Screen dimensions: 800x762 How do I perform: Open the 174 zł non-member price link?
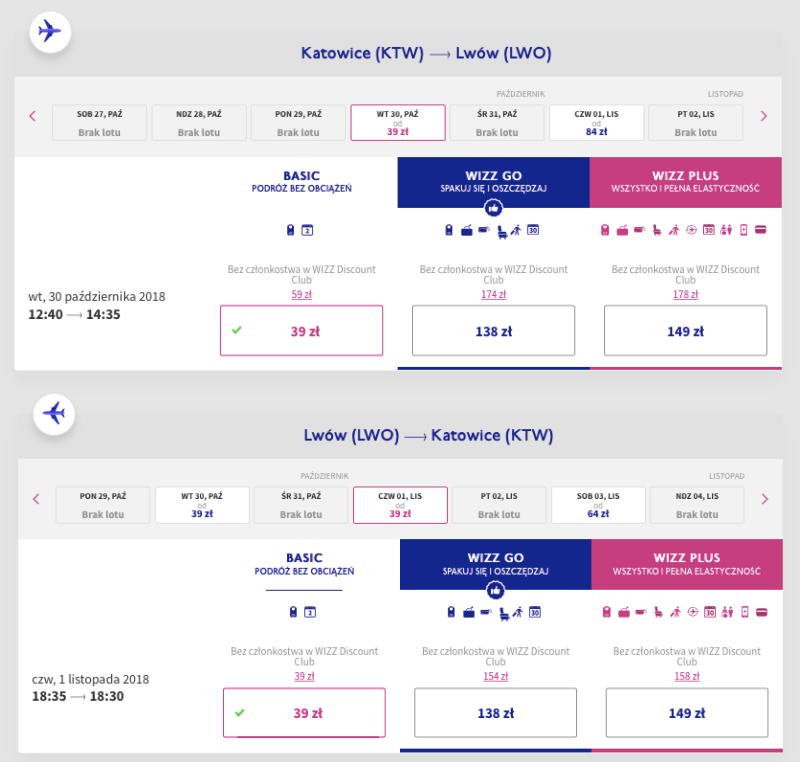tap(493, 294)
